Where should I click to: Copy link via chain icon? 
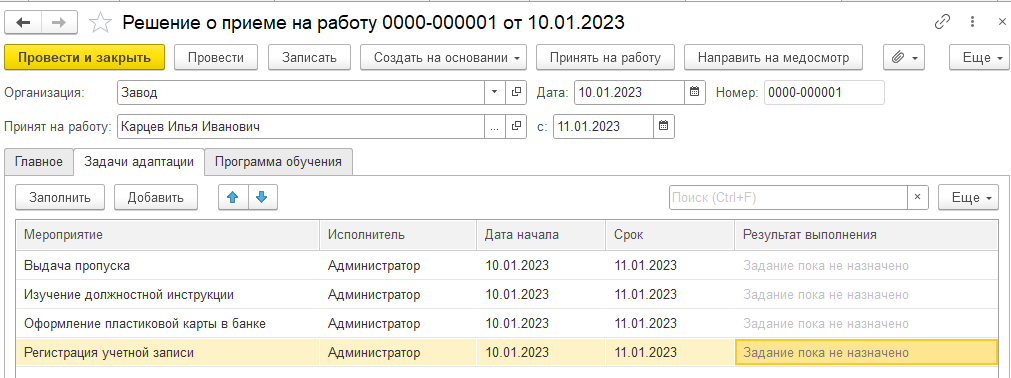pos(943,23)
